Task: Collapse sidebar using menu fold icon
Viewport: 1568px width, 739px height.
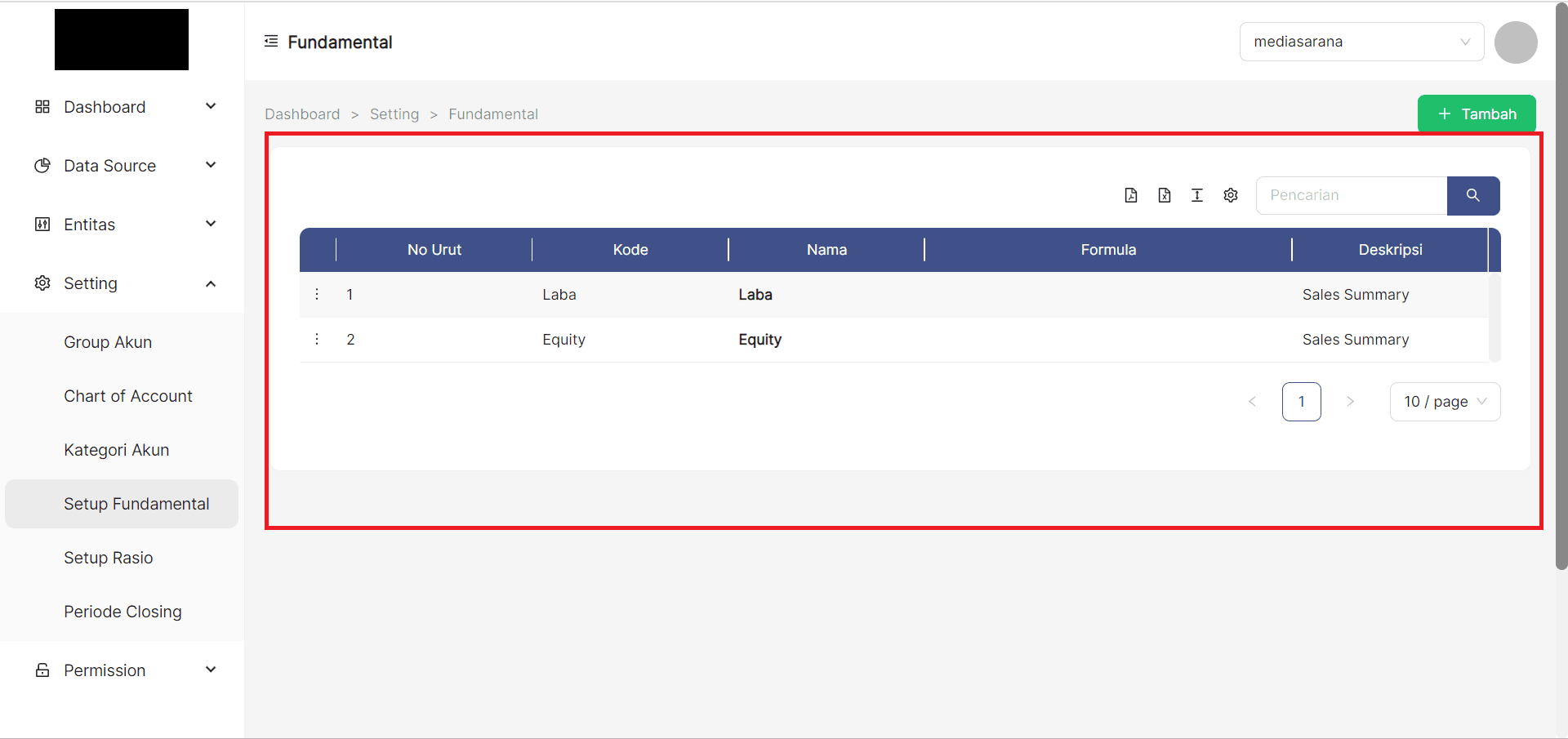Action: click(271, 42)
